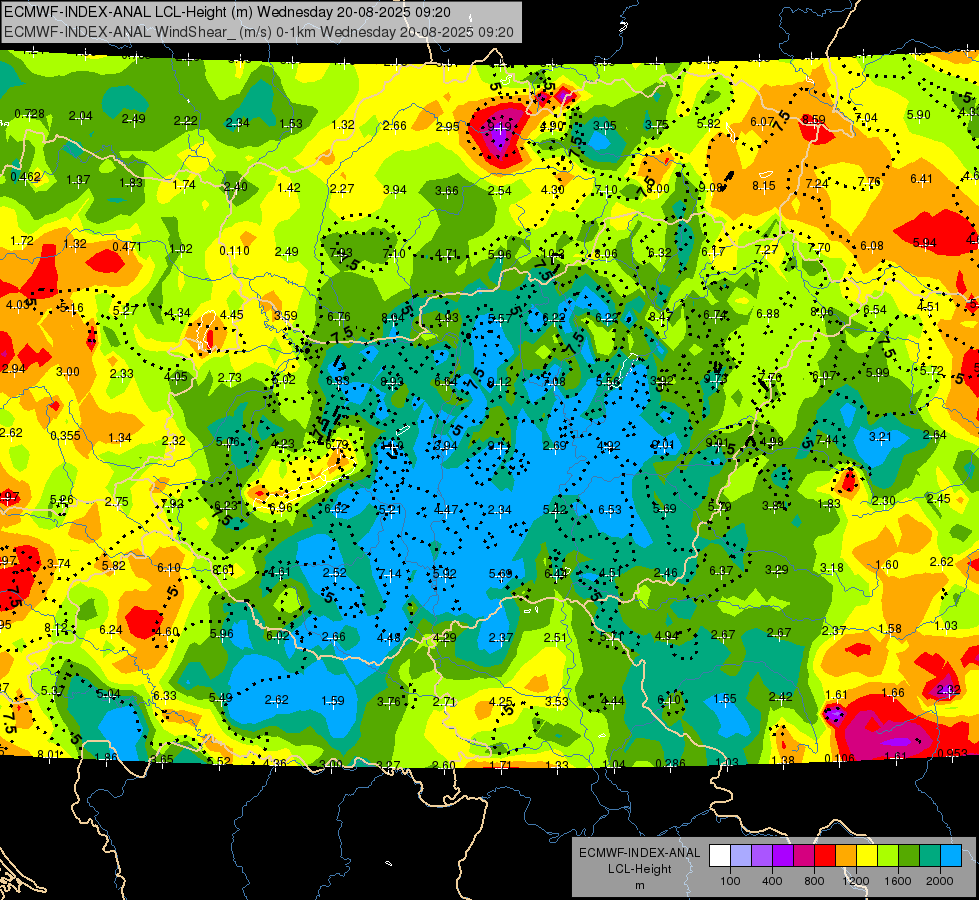Click the wind shear value 0.110

(234, 250)
